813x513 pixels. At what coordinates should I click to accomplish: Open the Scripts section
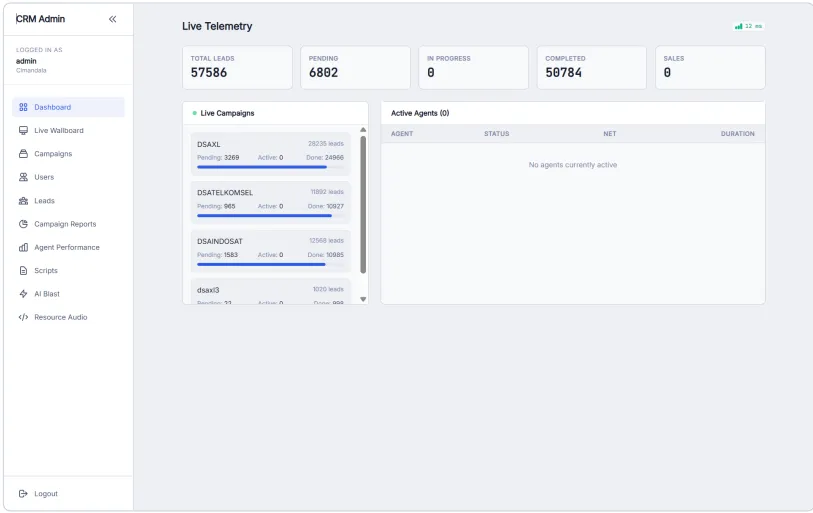68,271
